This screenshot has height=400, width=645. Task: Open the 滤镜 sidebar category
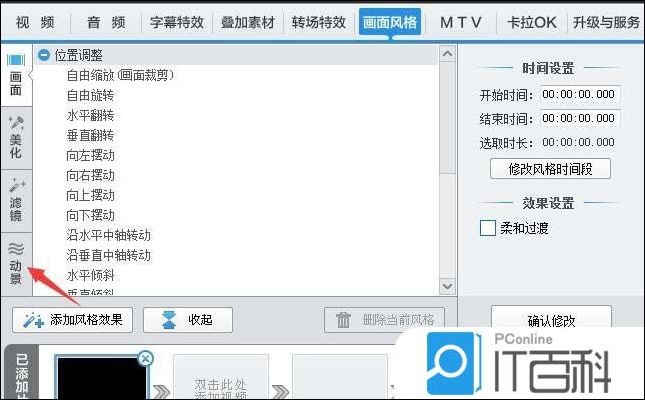click(16, 201)
